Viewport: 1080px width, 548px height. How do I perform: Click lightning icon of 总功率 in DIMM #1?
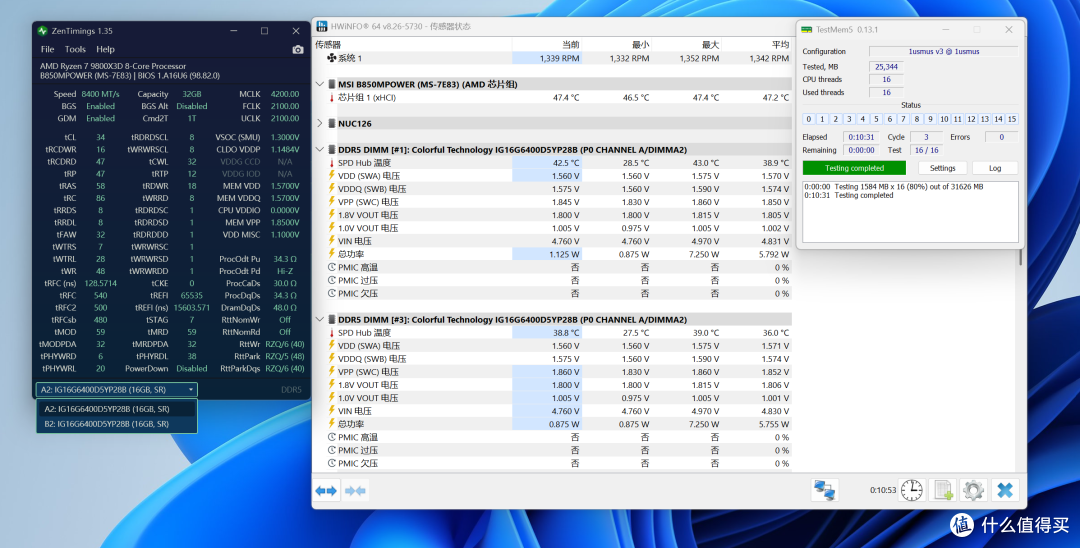coord(331,255)
